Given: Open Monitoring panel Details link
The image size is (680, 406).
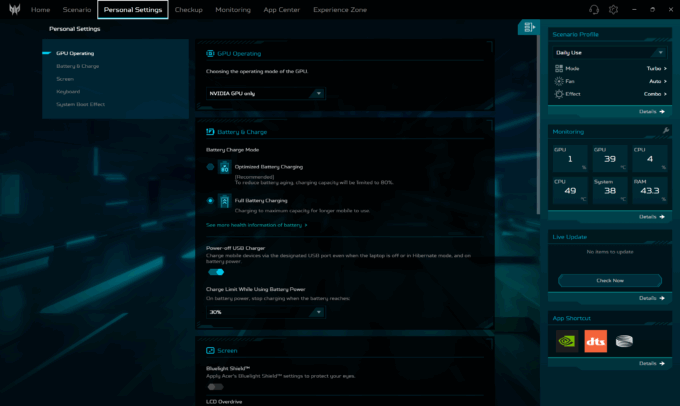Looking at the screenshot, I should coord(652,216).
